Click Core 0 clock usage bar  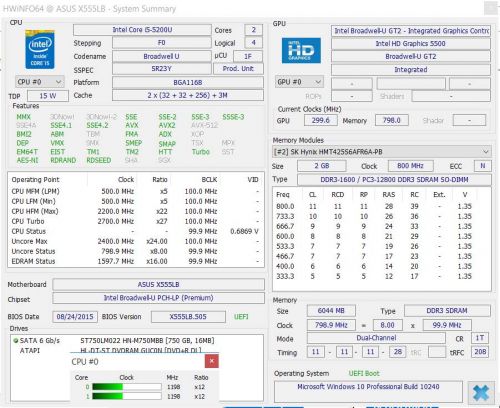coord(127,387)
